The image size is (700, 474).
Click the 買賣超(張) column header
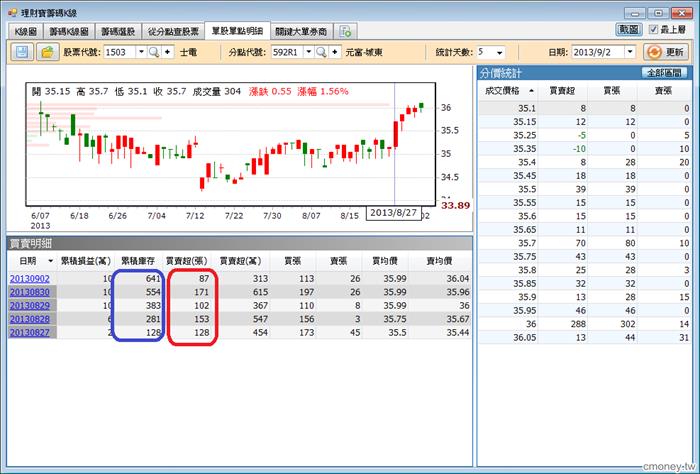187,261
